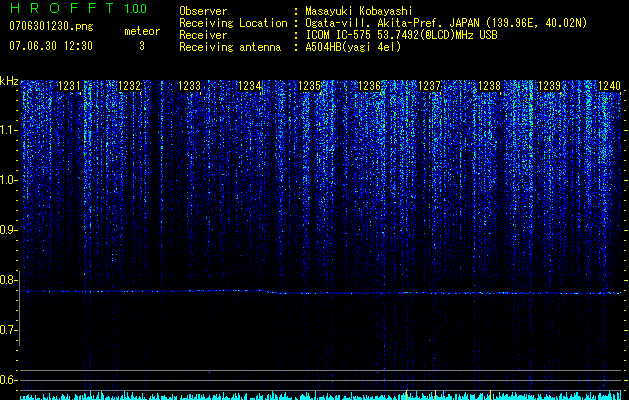629x400 pixels.
Task: Select the version number 1.0.0
Action: coord(136,8)
